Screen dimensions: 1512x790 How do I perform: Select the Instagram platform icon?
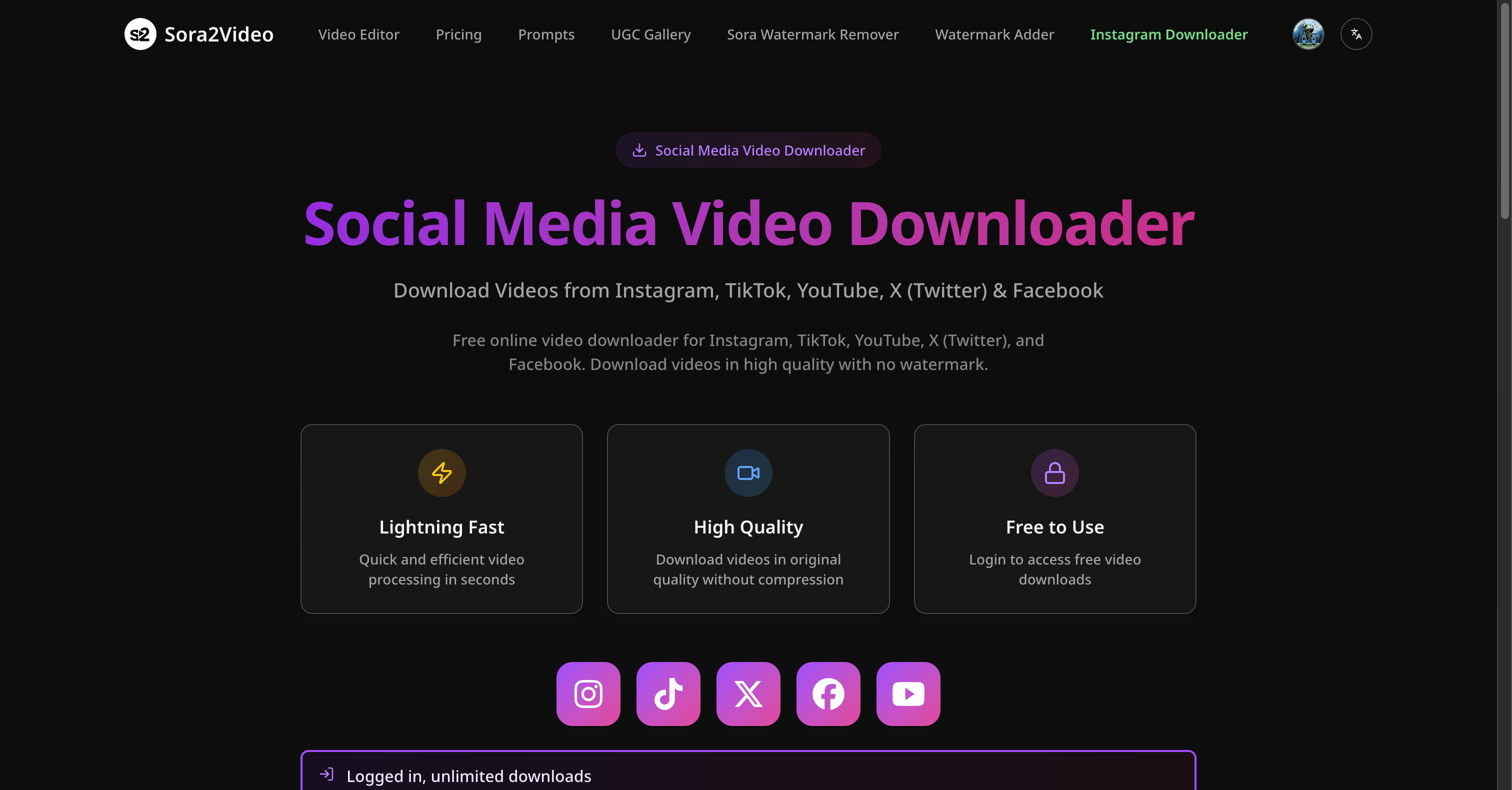pyautogui.click(x=588, y=693)
